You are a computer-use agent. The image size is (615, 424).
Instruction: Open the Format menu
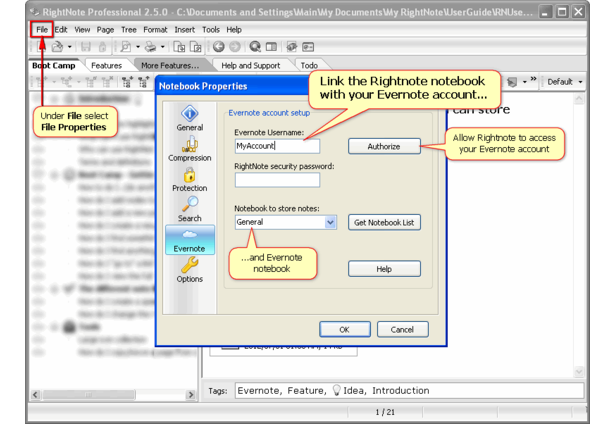point(155,29)
